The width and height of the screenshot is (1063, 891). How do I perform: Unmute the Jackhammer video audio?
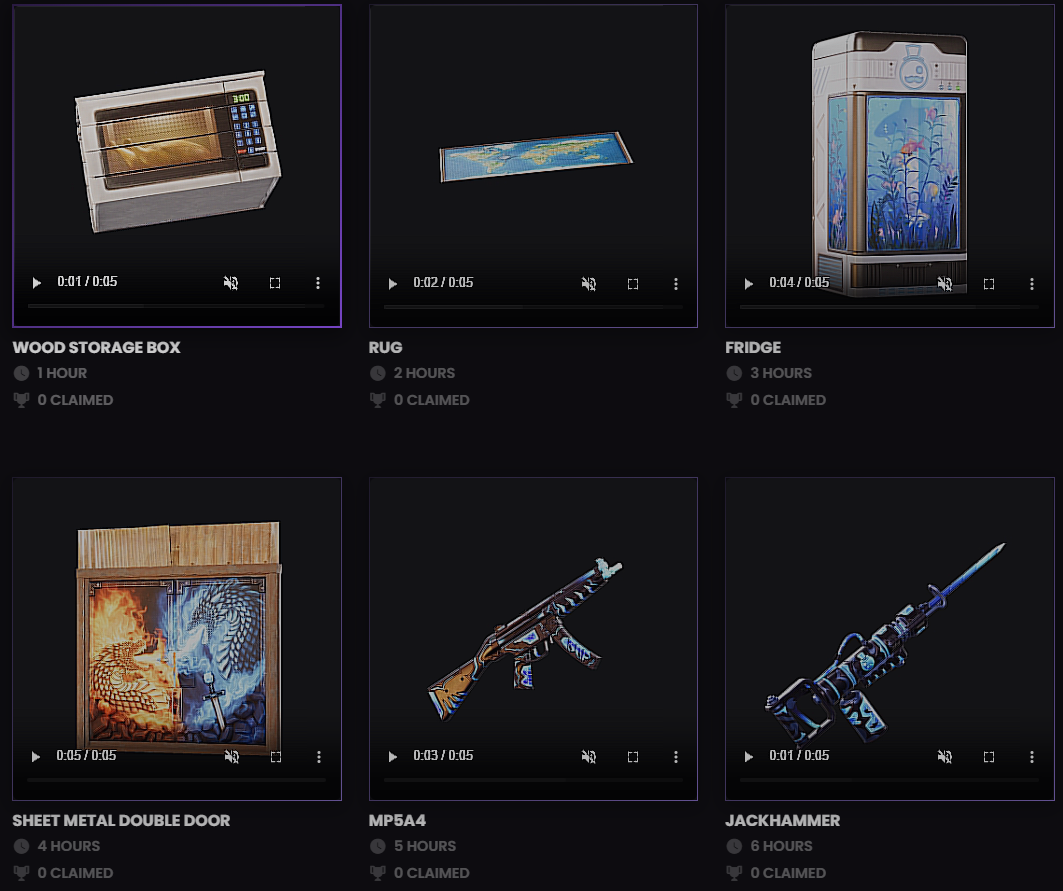[x=944, y=757]
